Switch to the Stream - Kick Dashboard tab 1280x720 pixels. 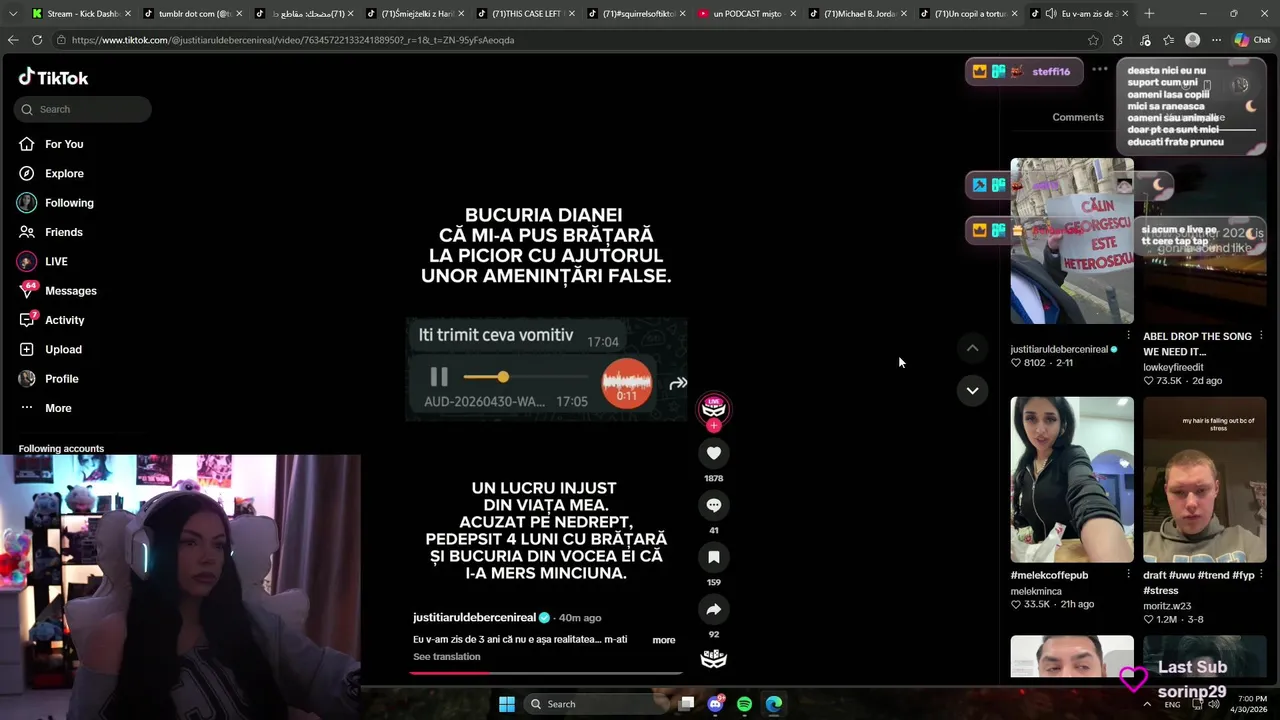click(x=80, y=14)
